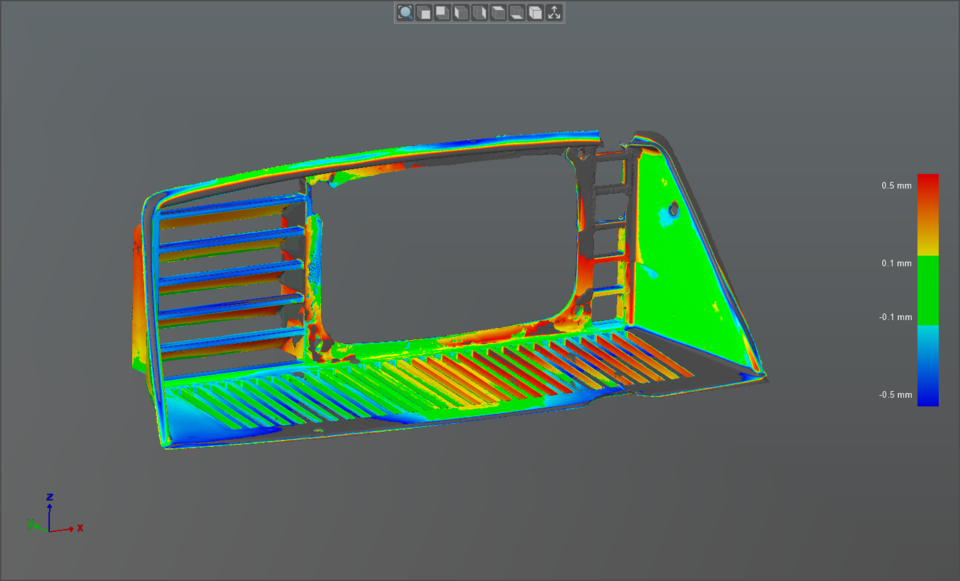Click the -0.5 mm legend label
The image size is (960, 581).
895,394
